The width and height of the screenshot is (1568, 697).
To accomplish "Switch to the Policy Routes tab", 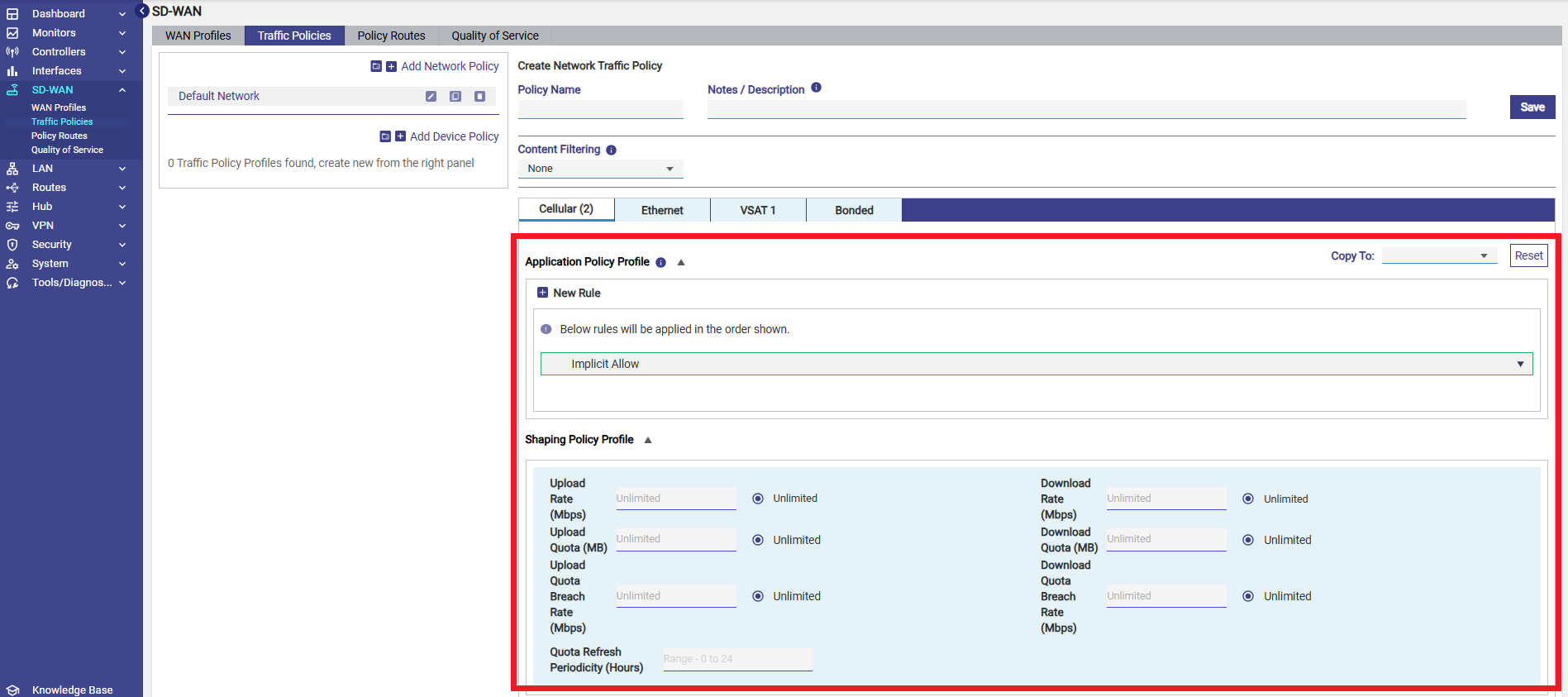I will (391, 36).
